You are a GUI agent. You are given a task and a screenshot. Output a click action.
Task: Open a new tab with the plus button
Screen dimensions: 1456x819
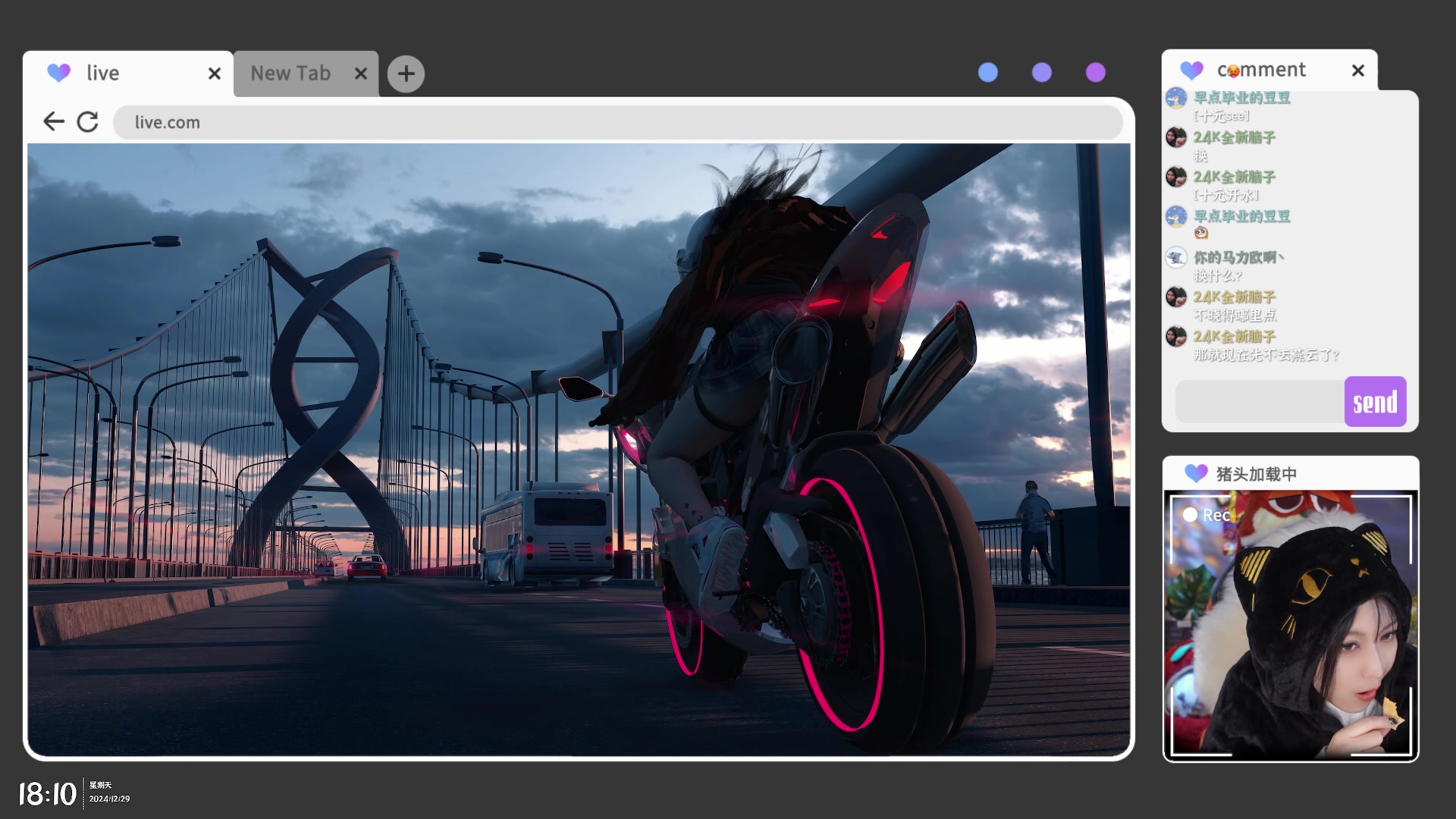[406, 74]
